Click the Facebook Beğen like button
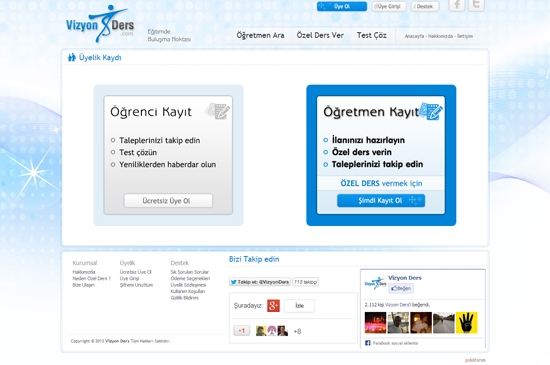 (401, 288)
